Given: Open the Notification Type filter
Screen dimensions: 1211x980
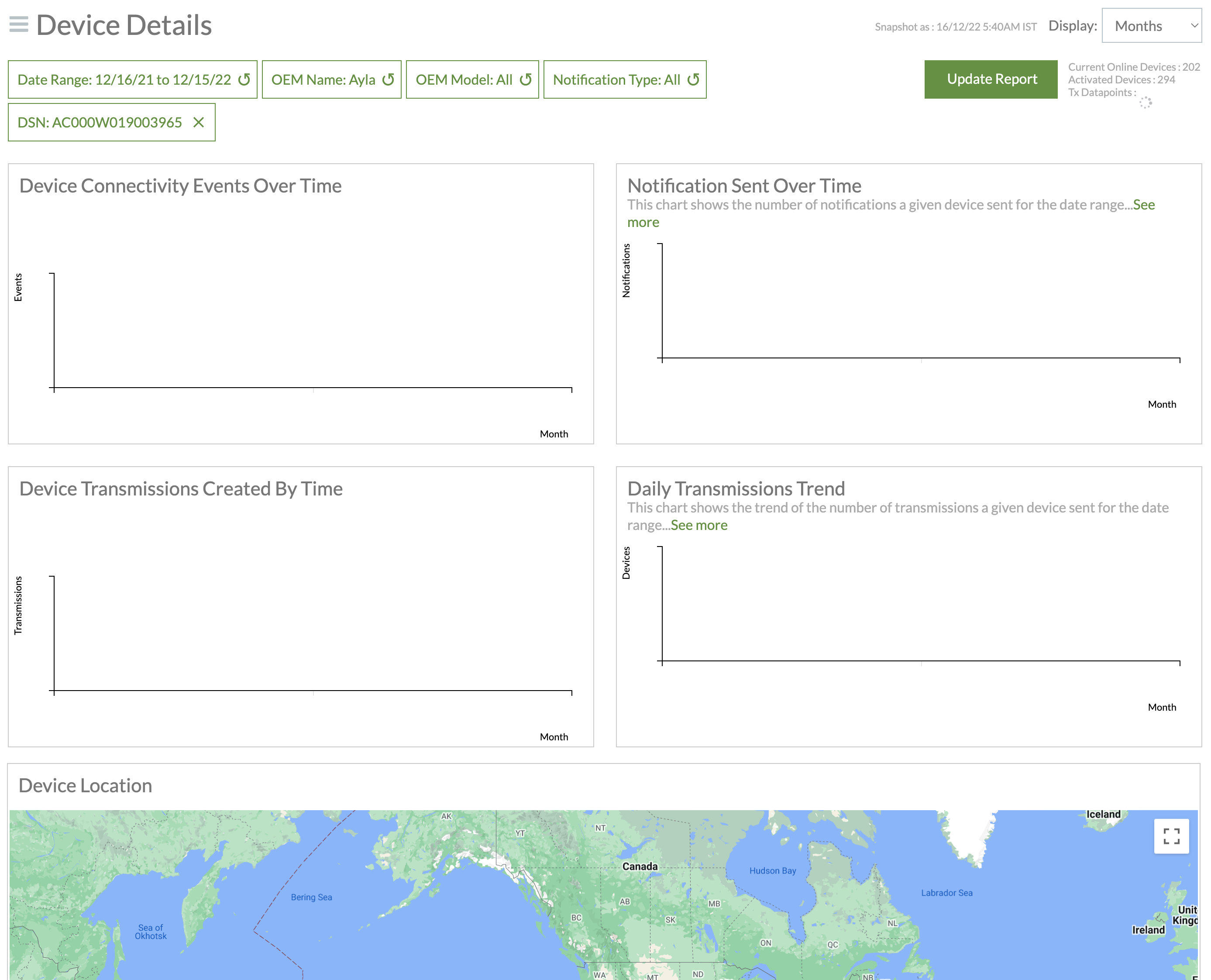Looking at the screenshot, I should click(616, 79).
